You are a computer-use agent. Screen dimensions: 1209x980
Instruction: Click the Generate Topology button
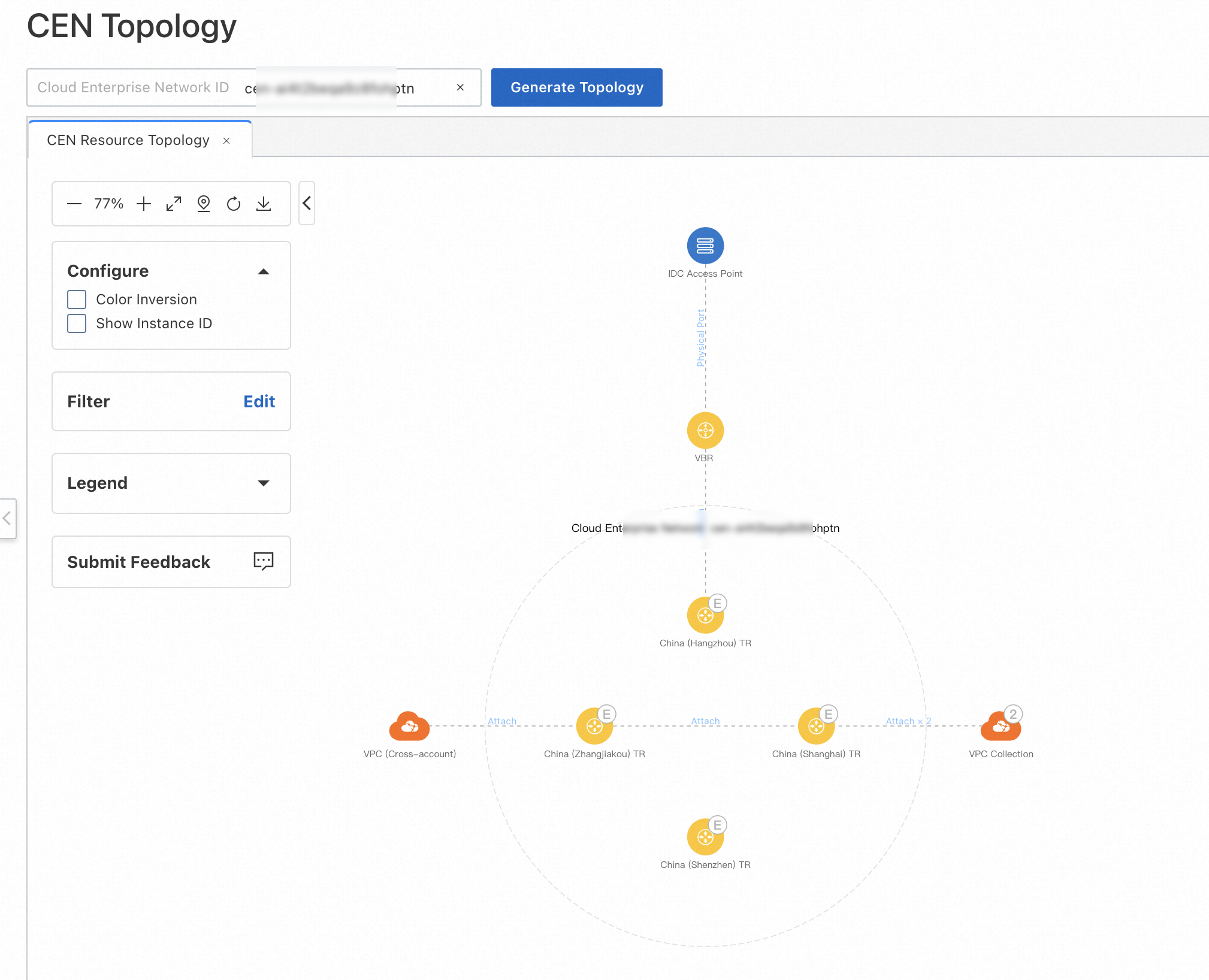(x=576, y=87)
